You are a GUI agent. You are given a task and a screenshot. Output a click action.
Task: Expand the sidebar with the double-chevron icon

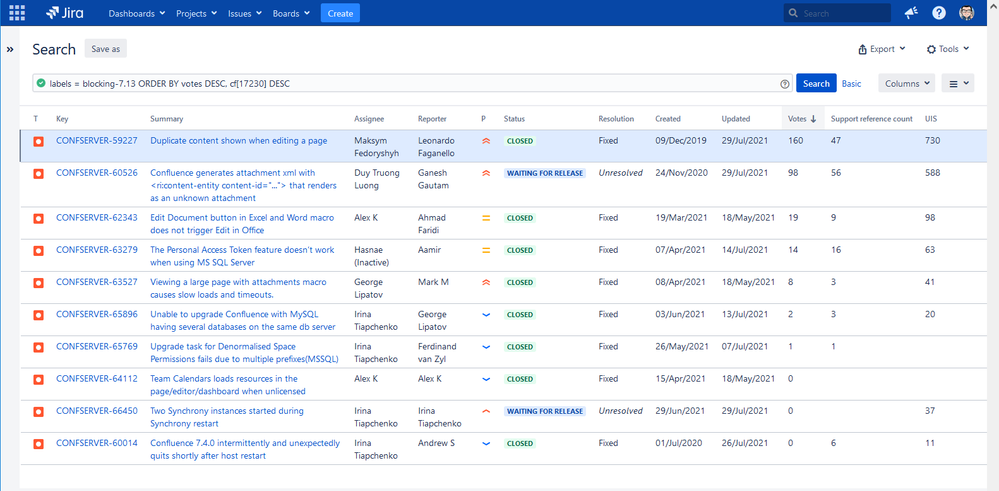click(10, 49)
